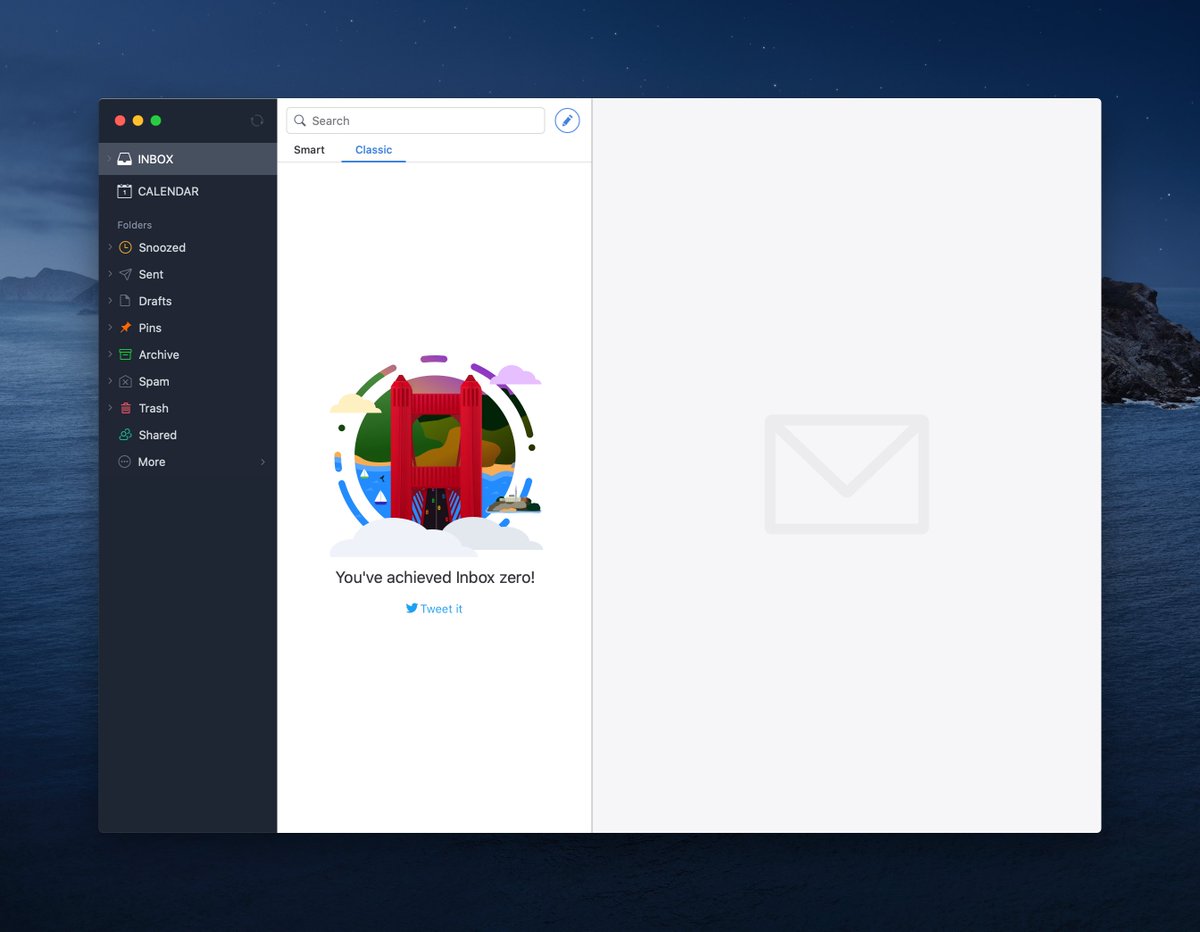Click the More label

(152, 462)
